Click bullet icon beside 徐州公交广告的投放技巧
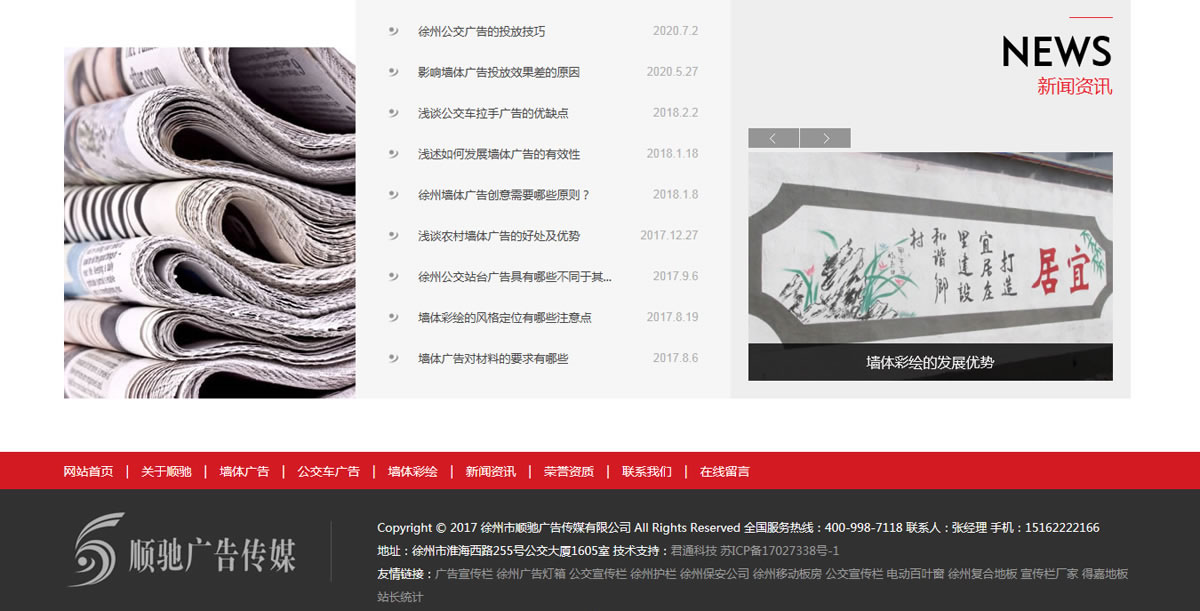1200x611 pixels. 394,31
